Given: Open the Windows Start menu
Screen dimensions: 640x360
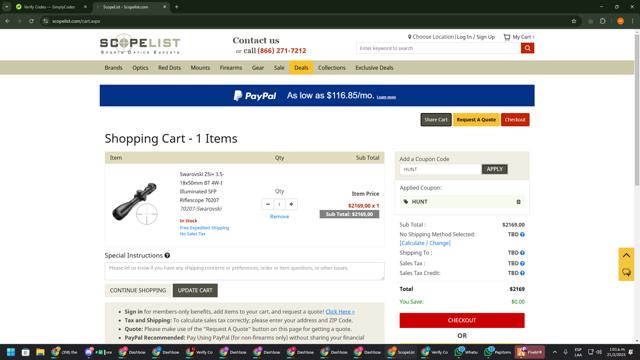Looking at the screenshot, I should pos(11,352).
